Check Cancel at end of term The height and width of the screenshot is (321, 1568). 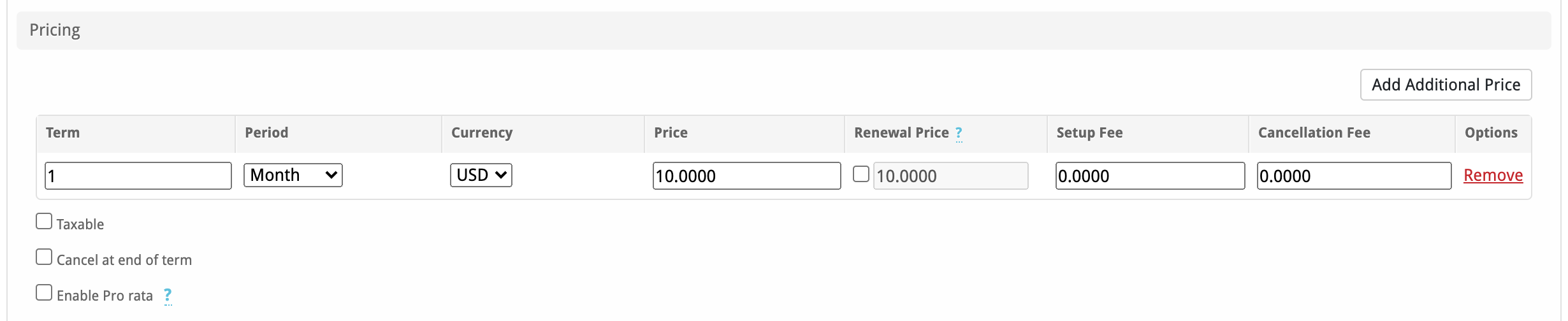point(44,257)
